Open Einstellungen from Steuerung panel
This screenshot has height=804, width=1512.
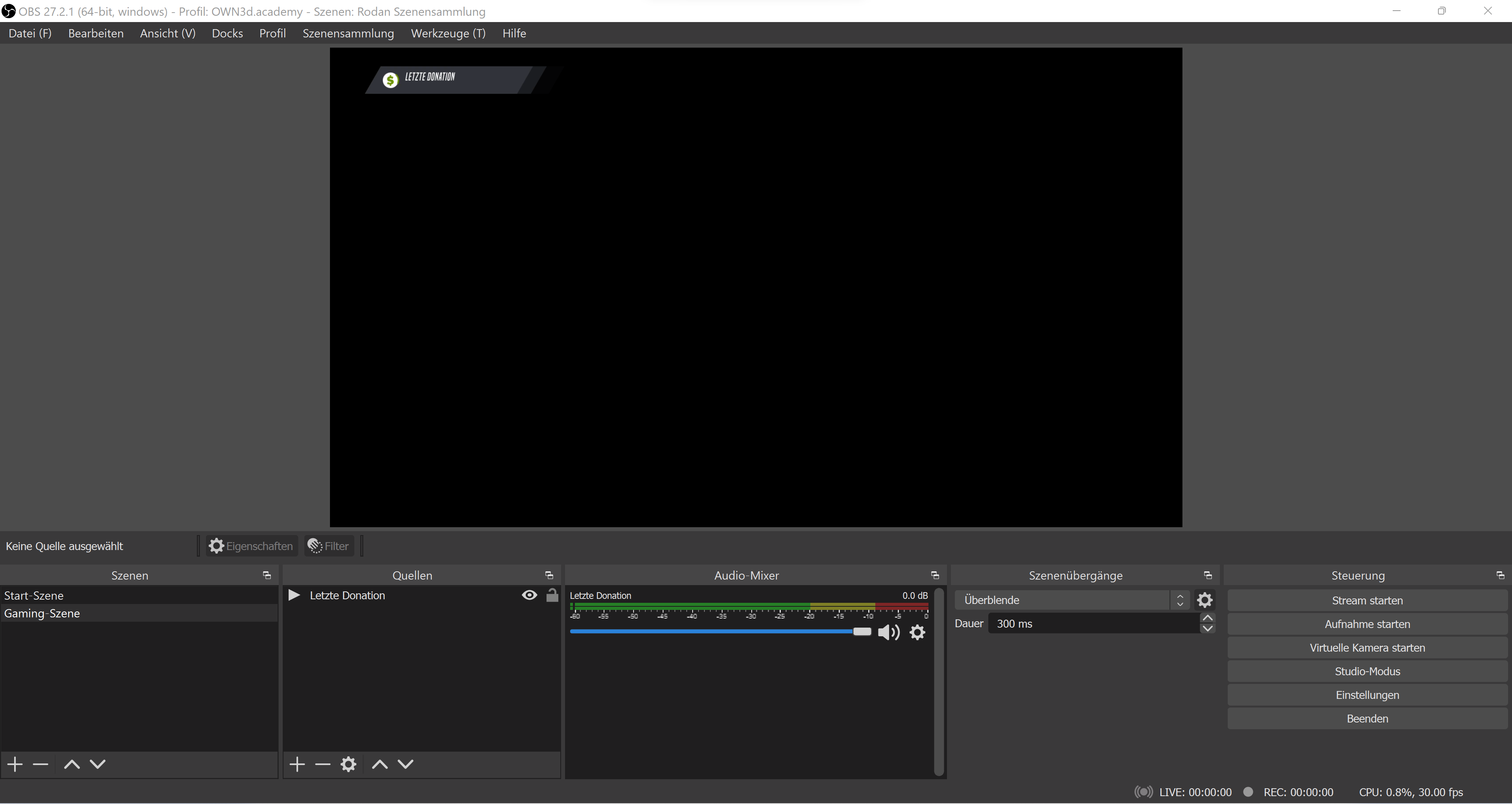[1367, 695]
